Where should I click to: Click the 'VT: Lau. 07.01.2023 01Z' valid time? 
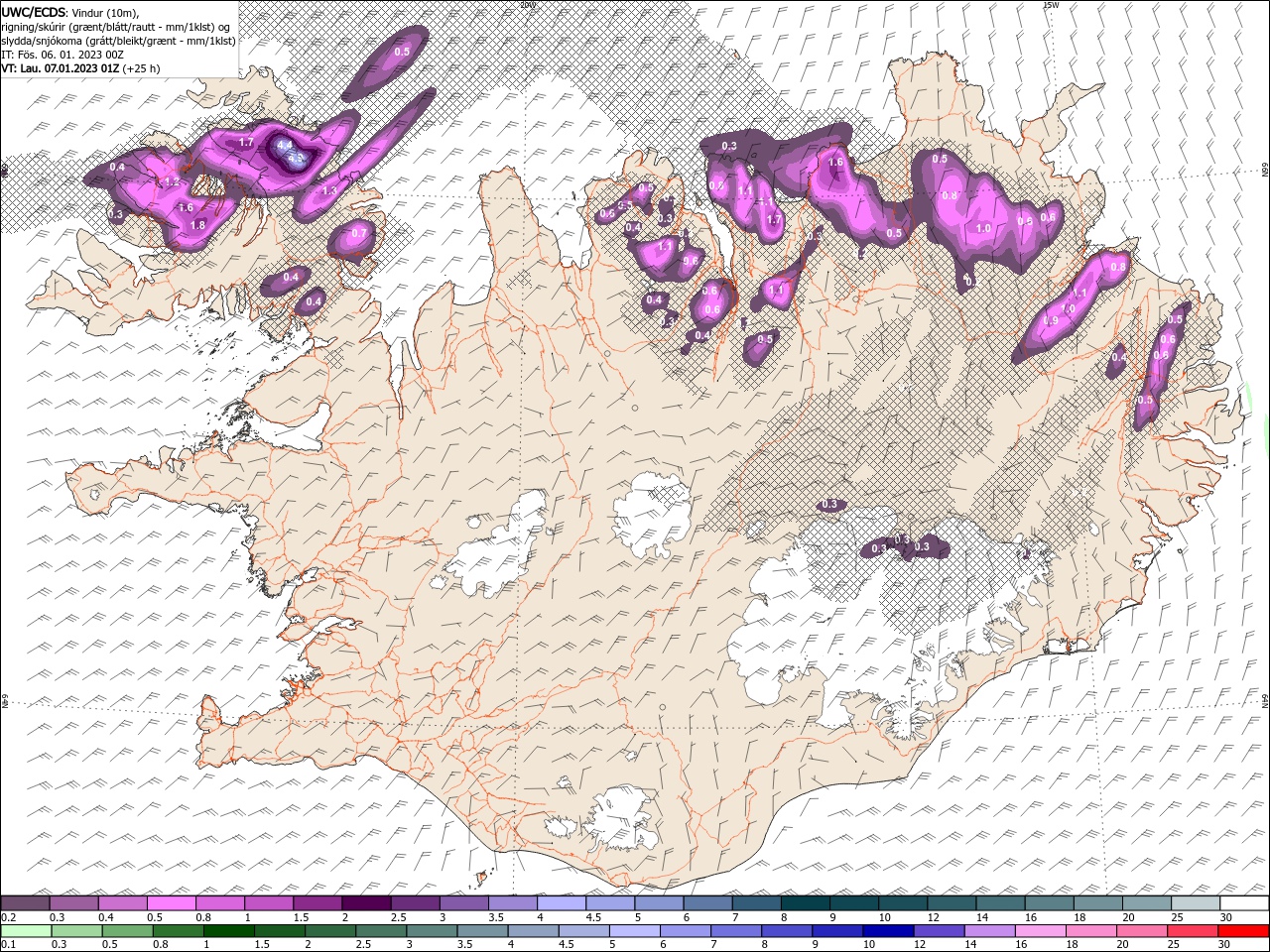tap(61, 68)
